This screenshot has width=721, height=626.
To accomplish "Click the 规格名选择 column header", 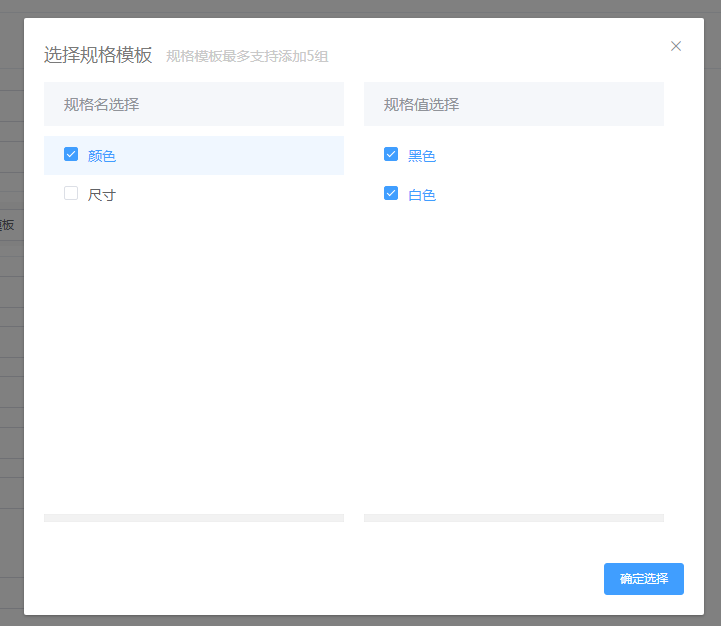I will [x=194, y=104].
